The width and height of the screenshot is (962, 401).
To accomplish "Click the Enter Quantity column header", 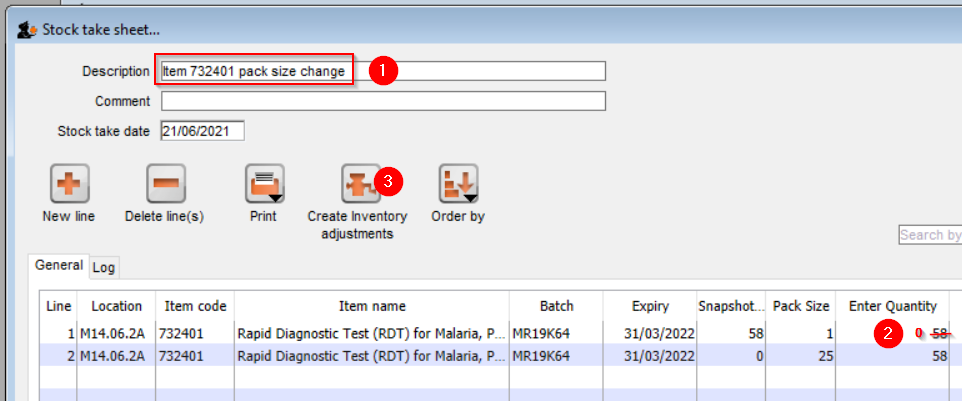I will pyautogui.click(x=892, y=306).
